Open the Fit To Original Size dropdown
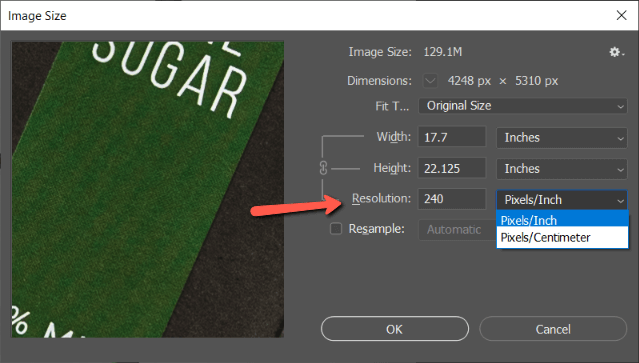The height and width of the screenshot is (363, 639). coord(523,106)
